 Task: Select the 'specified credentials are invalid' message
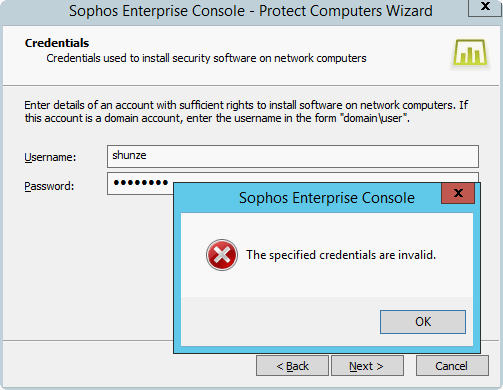pyautogui.click(x=341, y=255)
